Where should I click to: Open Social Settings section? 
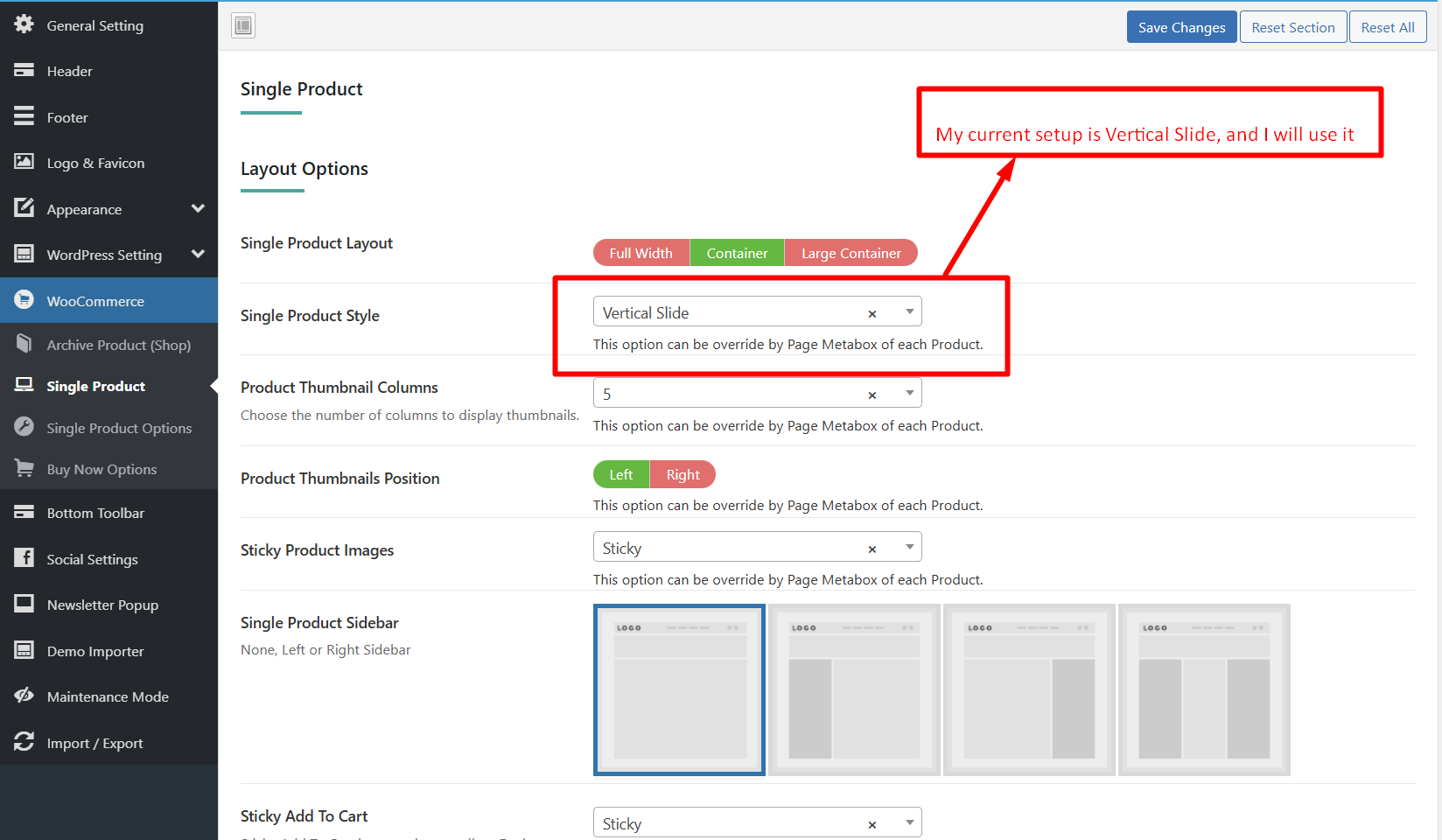click(x=108, y=559)
